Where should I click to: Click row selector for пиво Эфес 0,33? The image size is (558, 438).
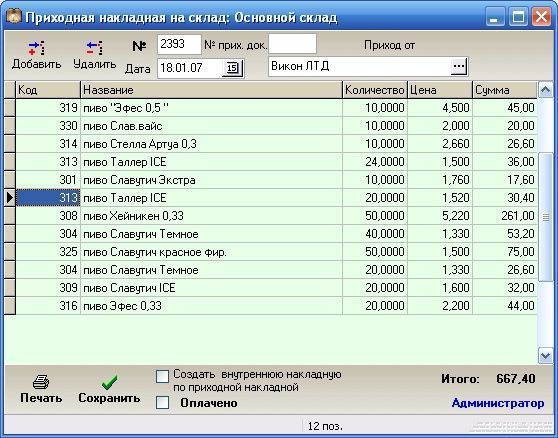coord(10,306)
